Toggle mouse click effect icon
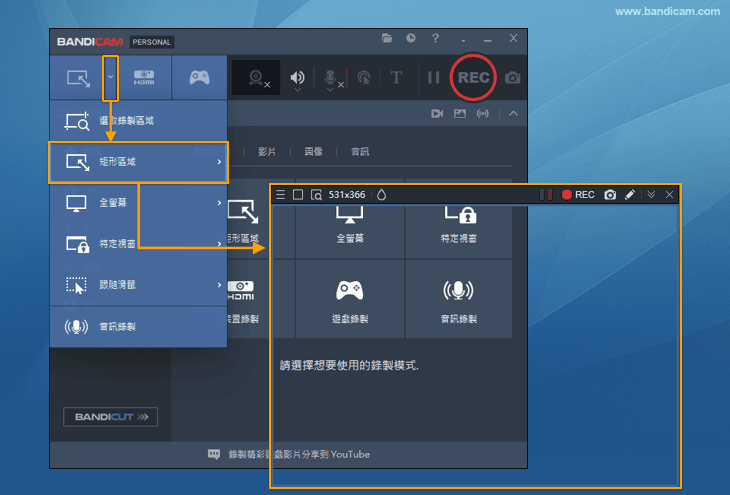This screenshot has height=495, width=730. pyautogui.click(x=364, y=78)
